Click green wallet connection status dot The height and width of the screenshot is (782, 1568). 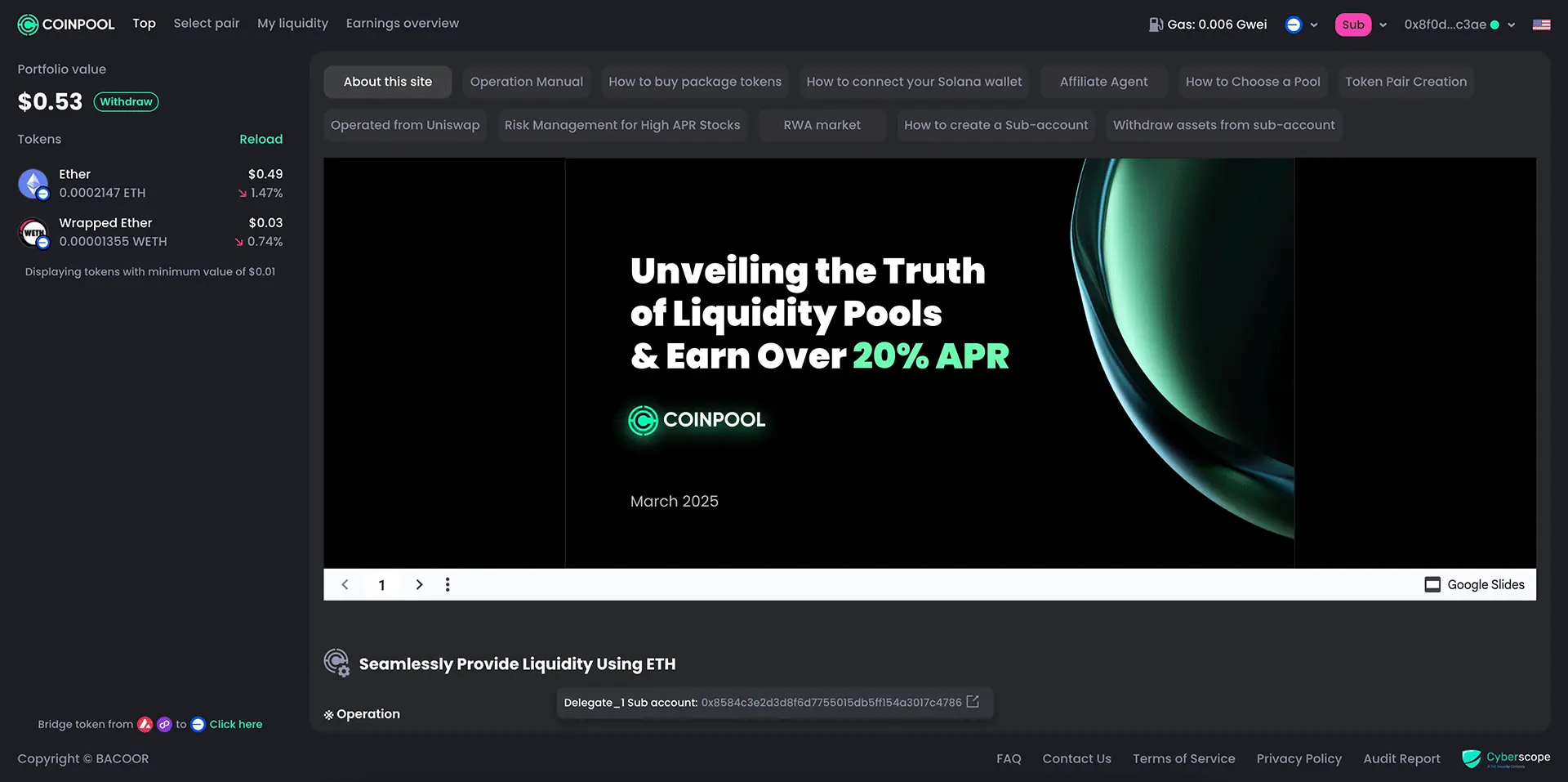click(x=1494, y=25)
